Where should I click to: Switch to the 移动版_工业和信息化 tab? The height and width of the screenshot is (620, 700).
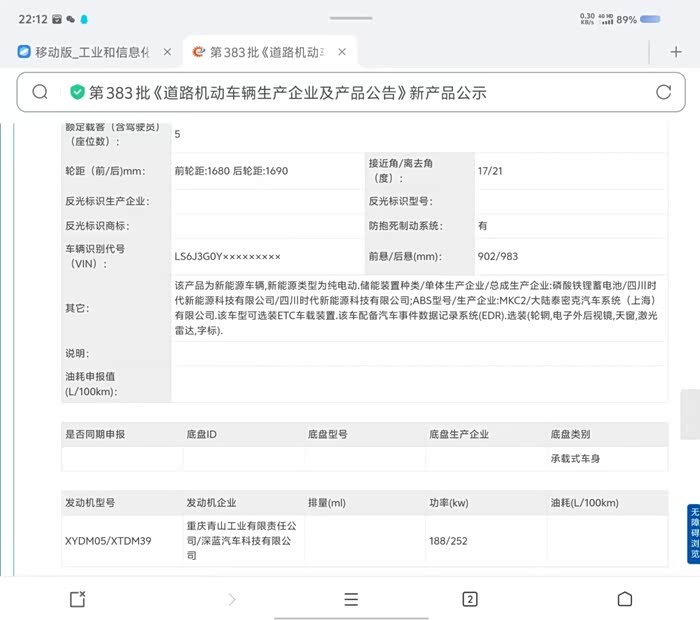pos(90,52)
